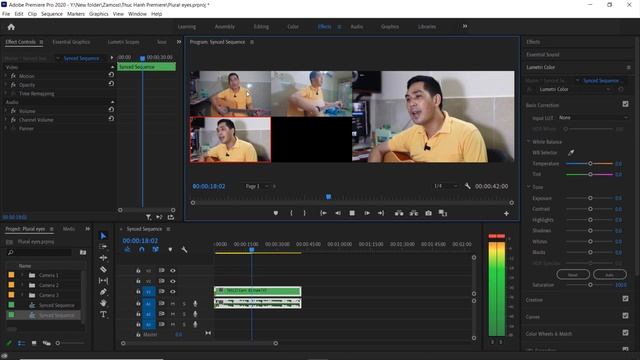
Task: Select the Pen tool
Action: pyautogui.click(x=103, y=292)
